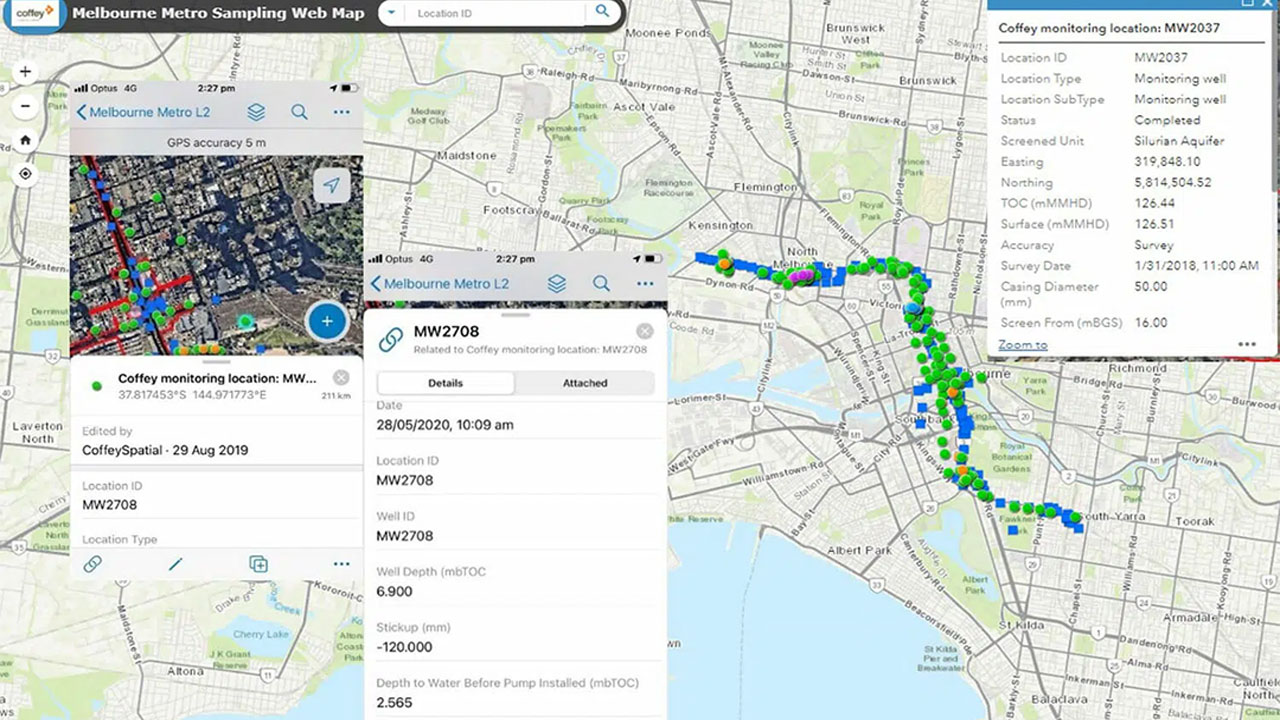The height and width of the screenshot is (720, 1280).
Task: Click the magnifier search button in header
Action: [602, 12]
